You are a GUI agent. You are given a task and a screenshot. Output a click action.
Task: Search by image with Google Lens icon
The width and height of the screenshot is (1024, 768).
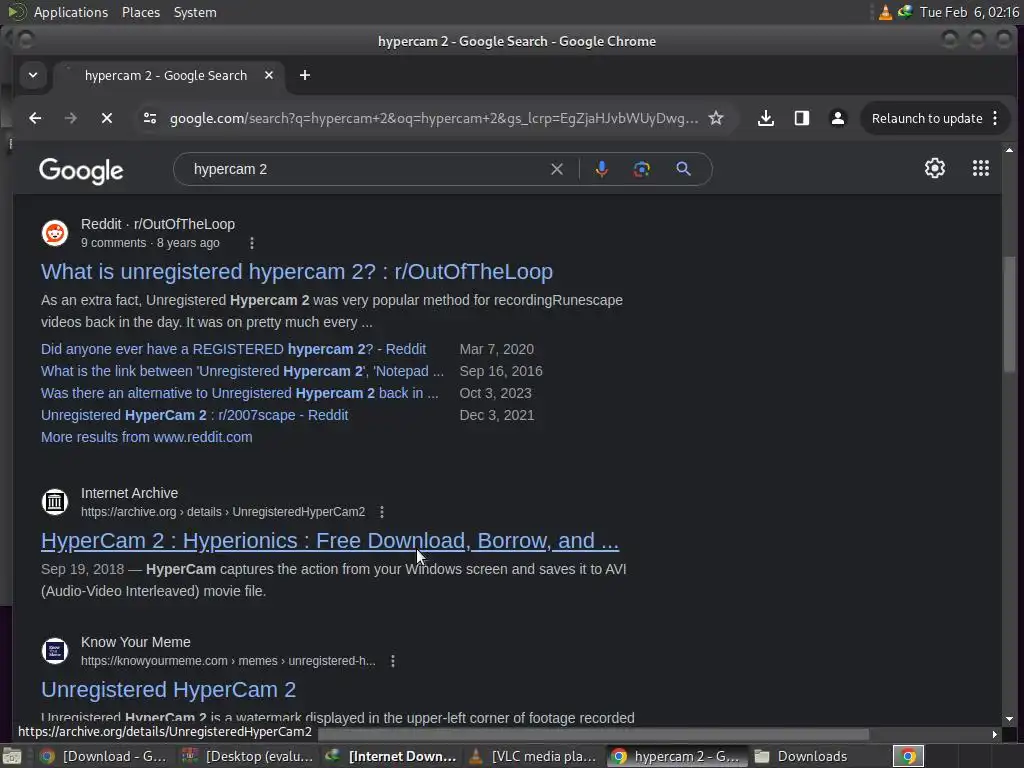click(x=642, y=169)
